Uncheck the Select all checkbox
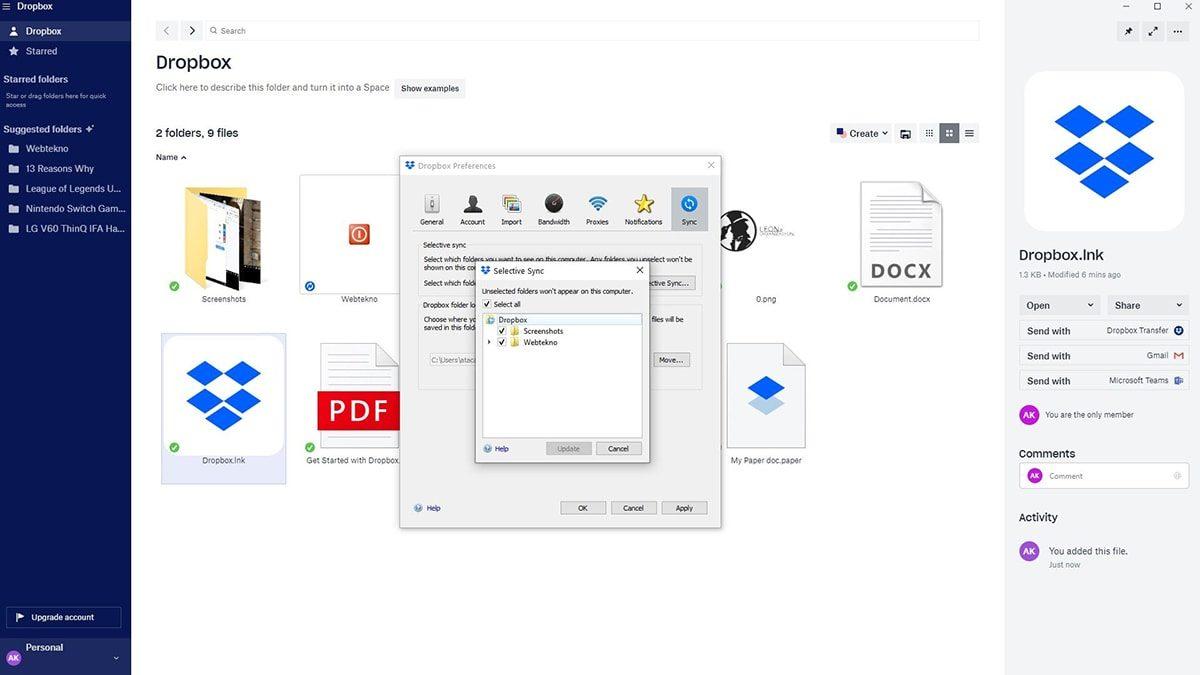This screenshot has height=675, width=1200. [489, 304]
